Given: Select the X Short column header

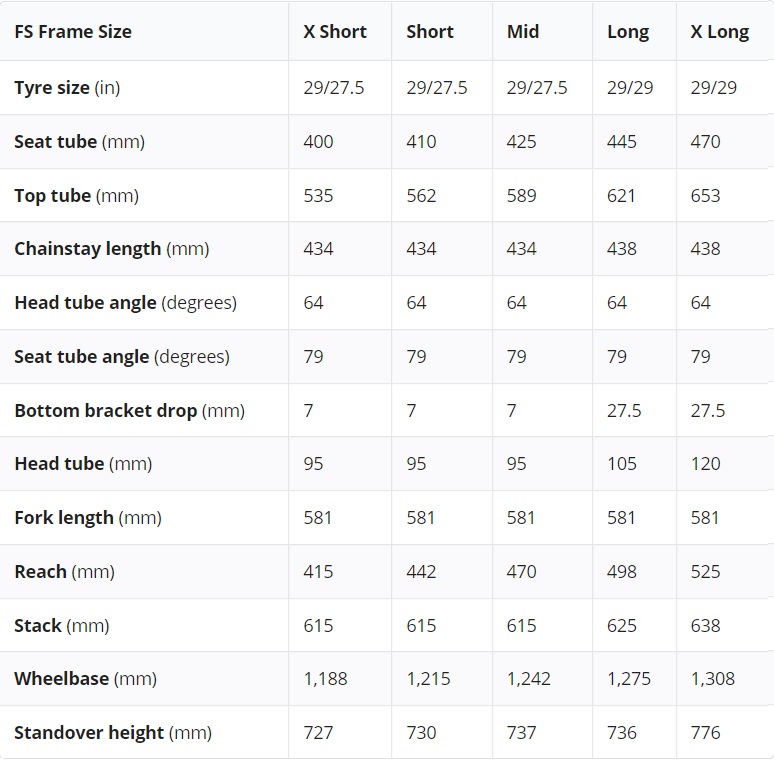Looking at the screenshot, I should pyautogui.click(x=335, y=32).
